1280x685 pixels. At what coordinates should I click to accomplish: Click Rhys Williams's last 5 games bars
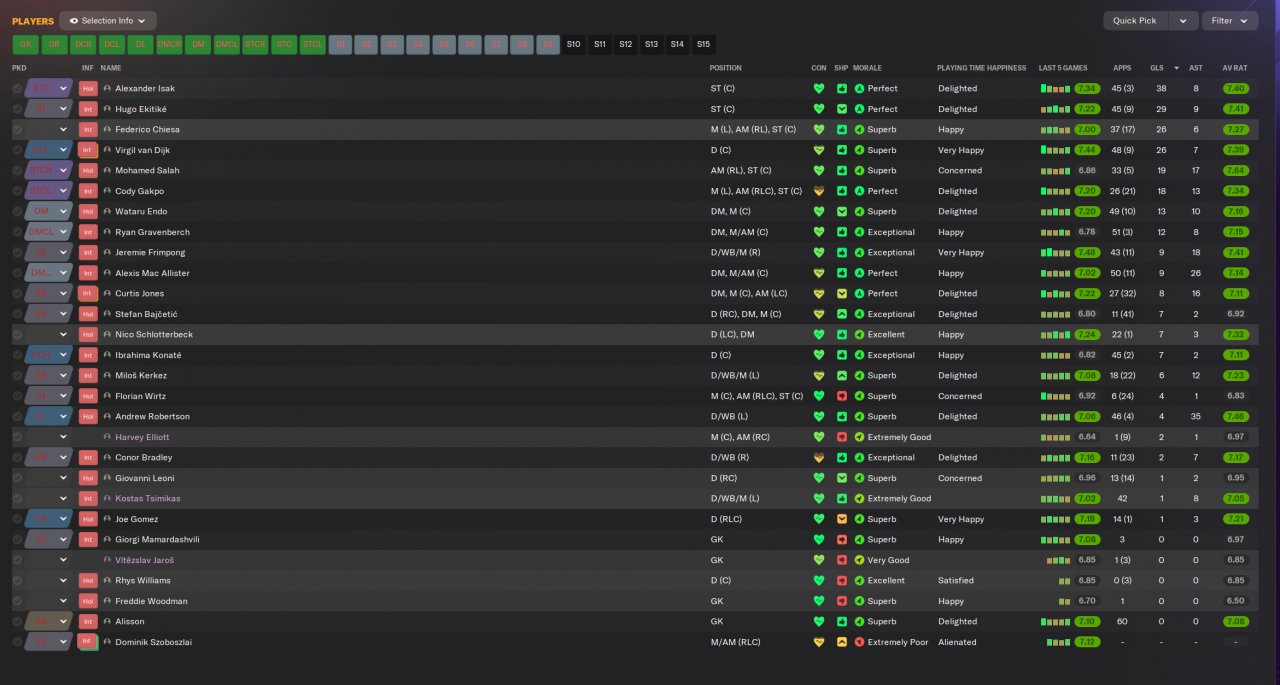pyautogui.click(x=1065, y=581)
